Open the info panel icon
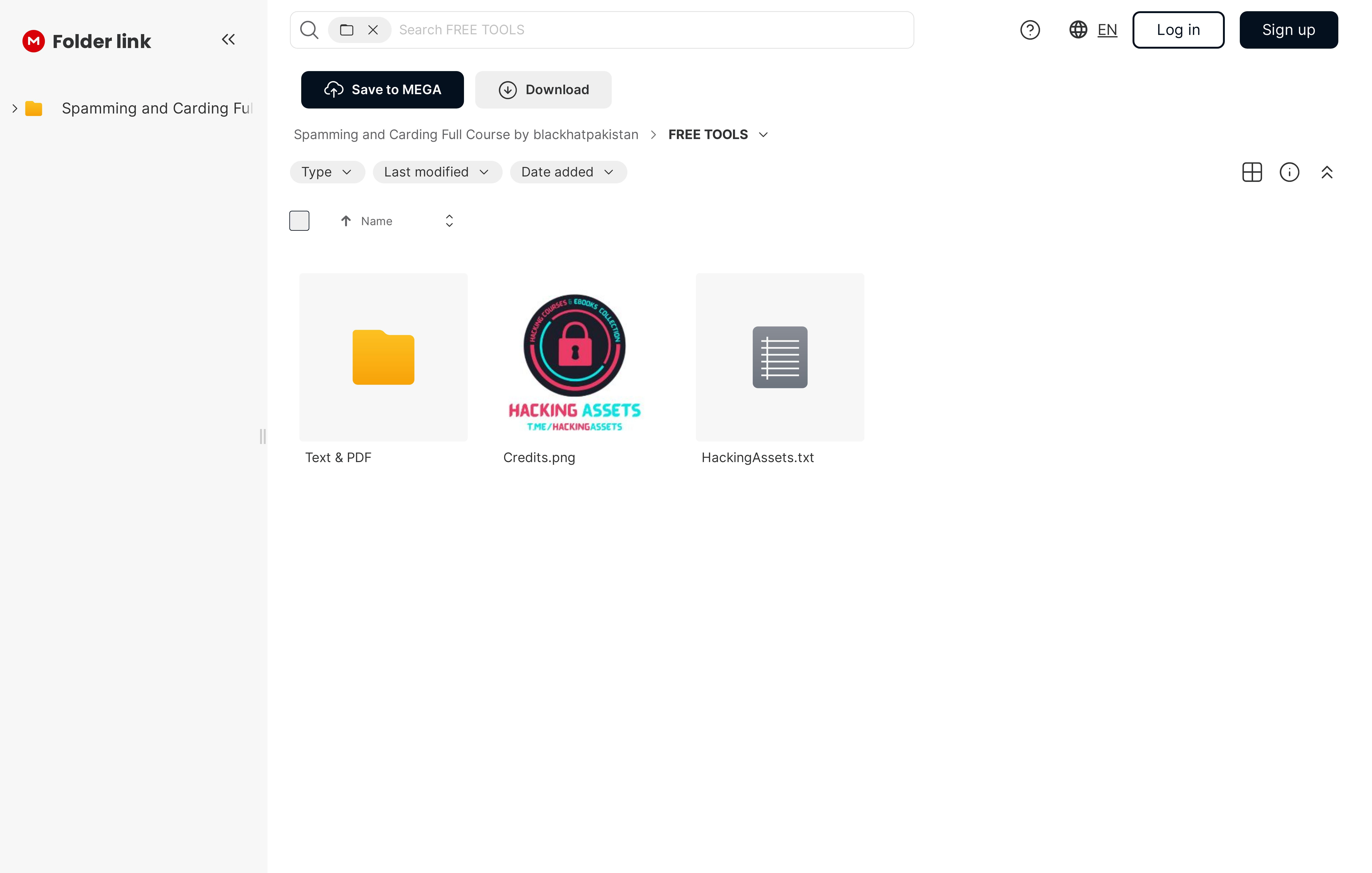The image size is (1372, 873). point(1289,172)
